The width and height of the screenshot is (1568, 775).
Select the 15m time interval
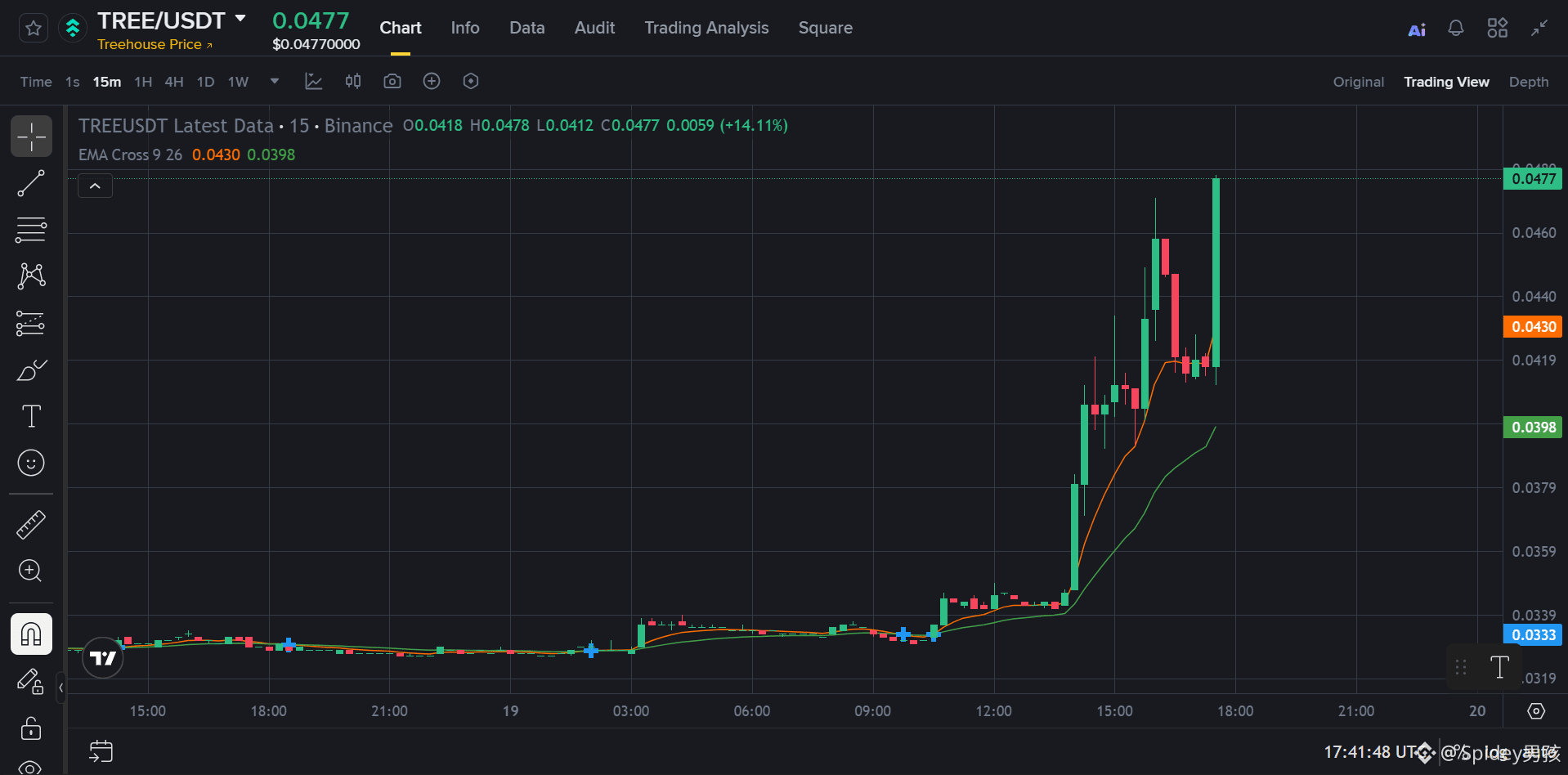pyautogui.click(x=107, y=82)
